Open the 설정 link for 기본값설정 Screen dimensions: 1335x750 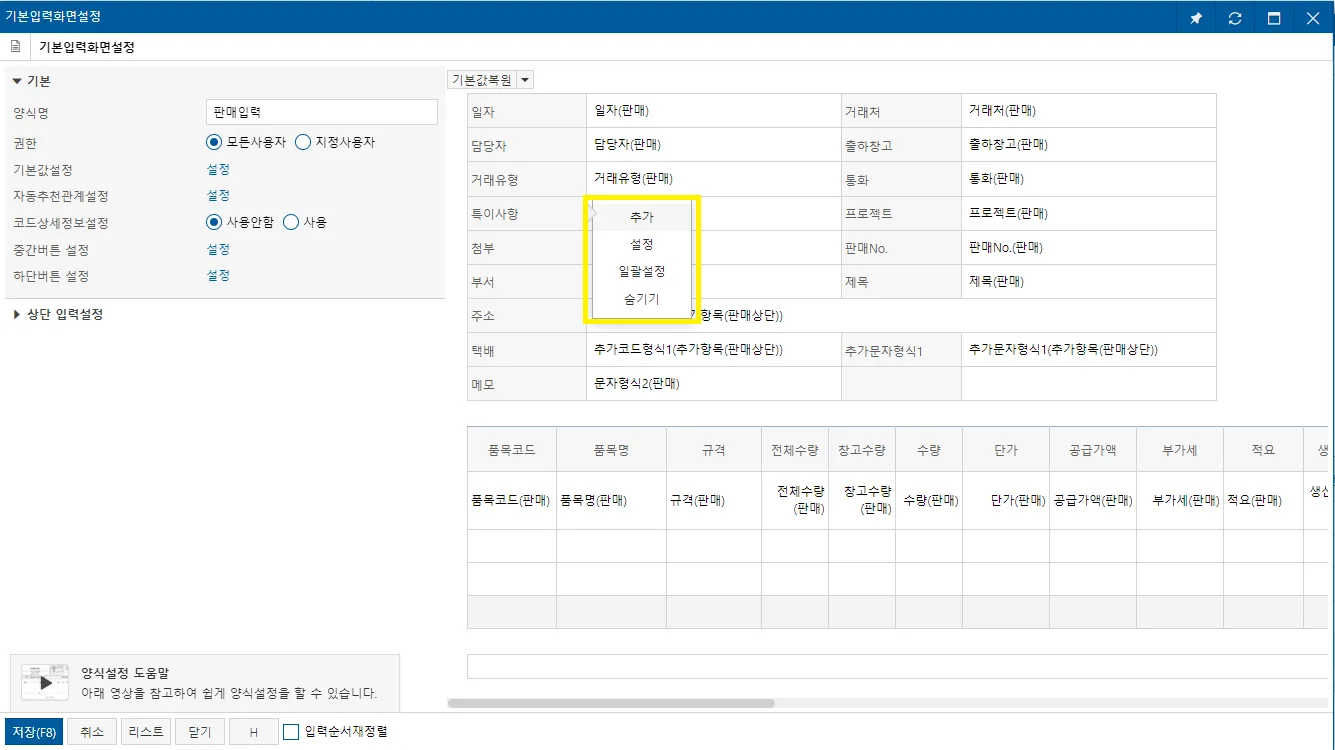(x=218, y=170)
